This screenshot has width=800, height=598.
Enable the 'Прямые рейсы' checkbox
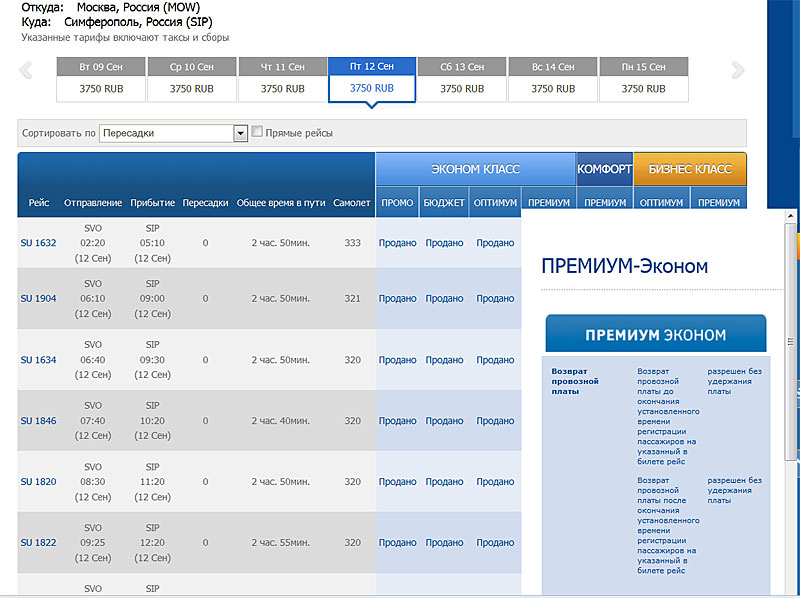pos(257,132)
